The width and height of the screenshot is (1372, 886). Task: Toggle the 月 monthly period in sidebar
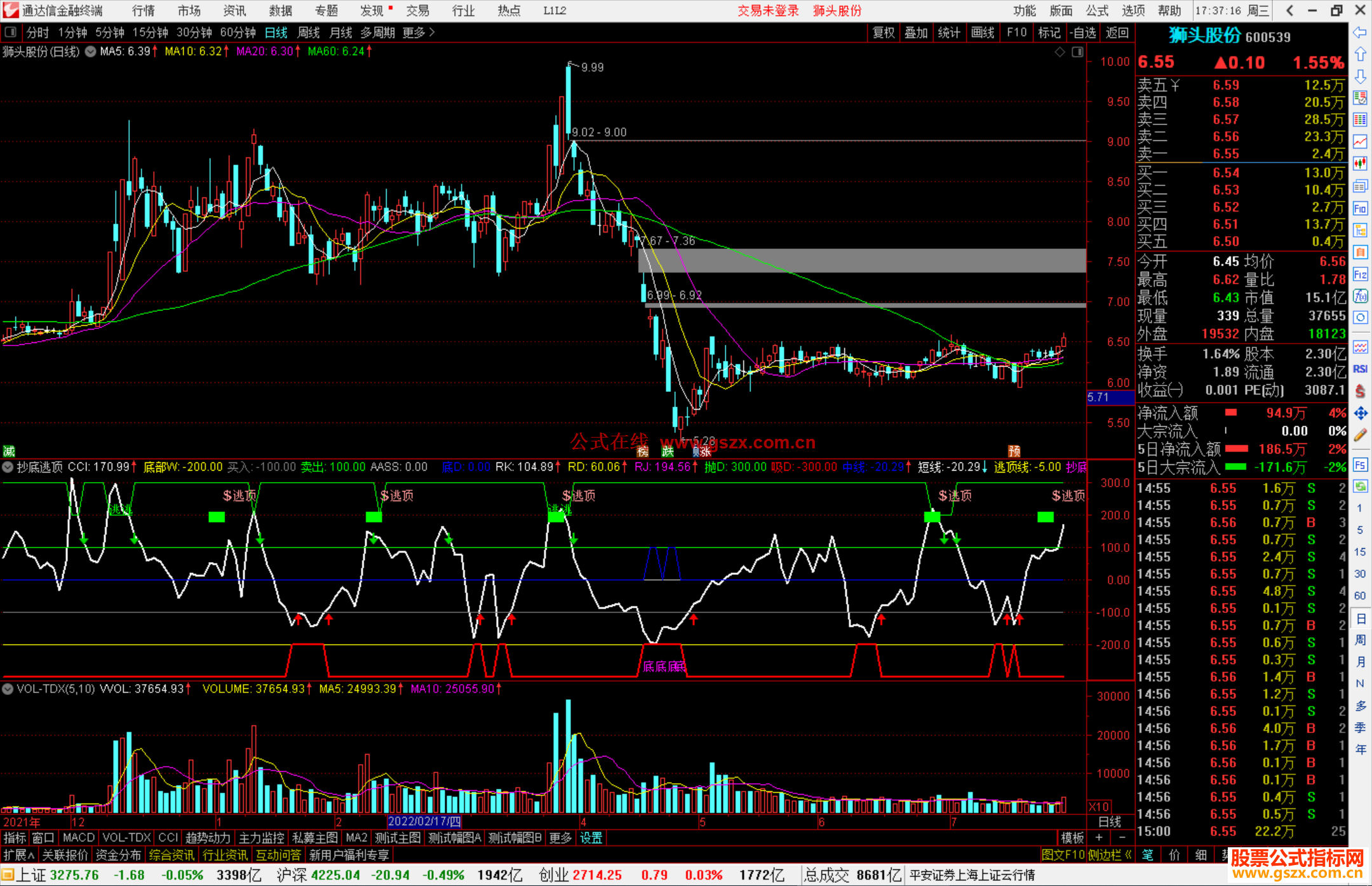(1360, 662)
